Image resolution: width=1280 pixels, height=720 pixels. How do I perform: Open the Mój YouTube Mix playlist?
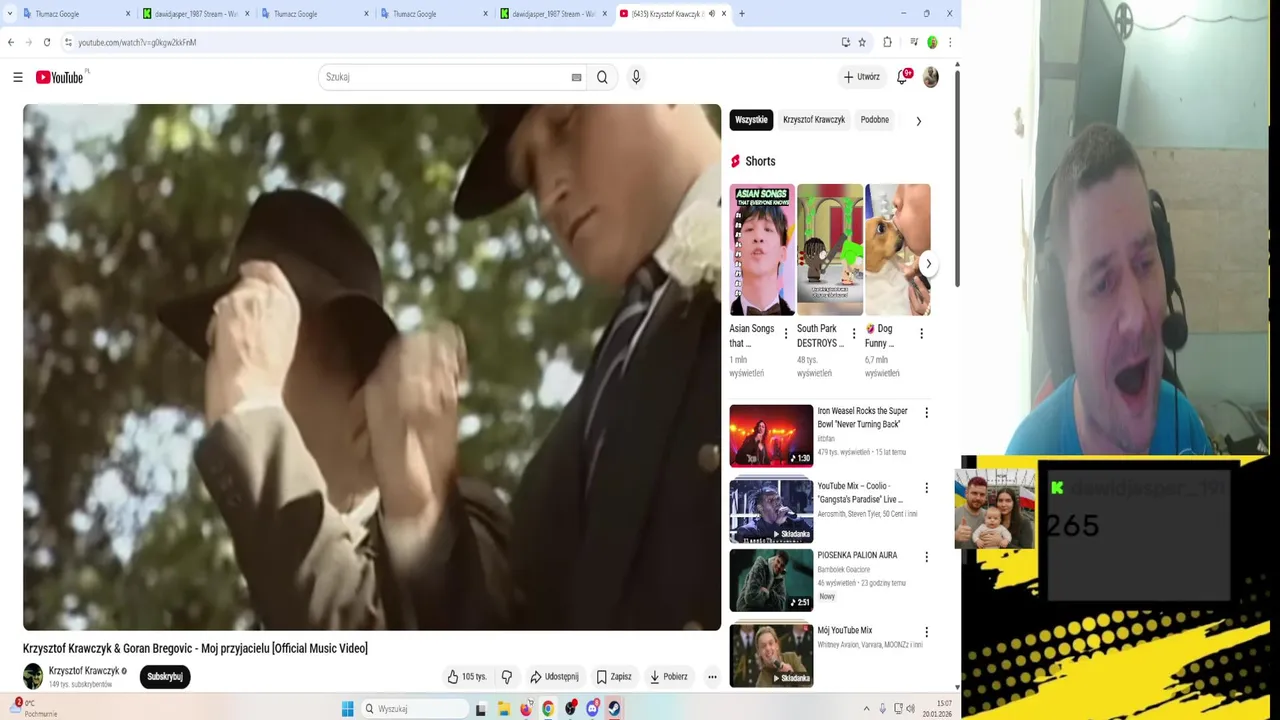(x=771, y=655)
